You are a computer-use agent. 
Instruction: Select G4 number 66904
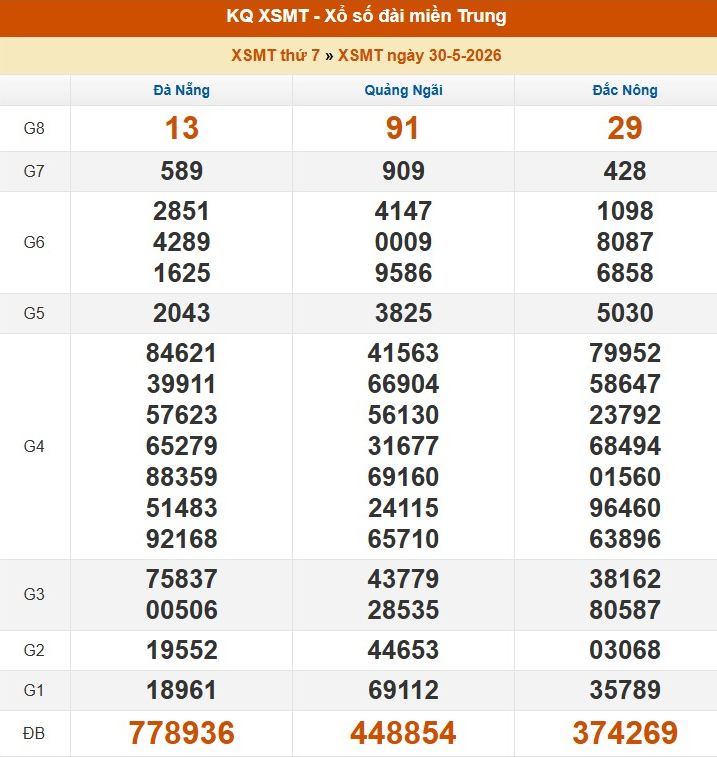point(403,384)
